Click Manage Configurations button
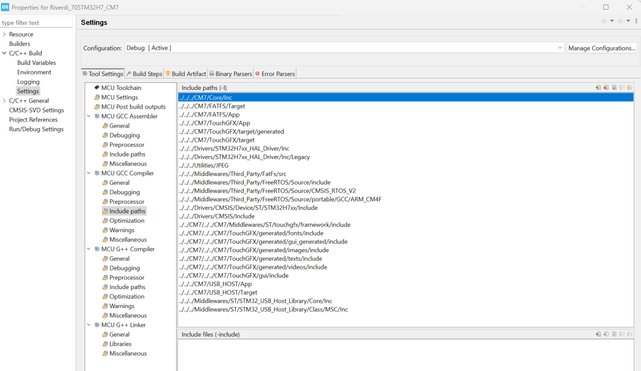The width and height of the screenshot is (641, 371). click(x=602, y=48)
